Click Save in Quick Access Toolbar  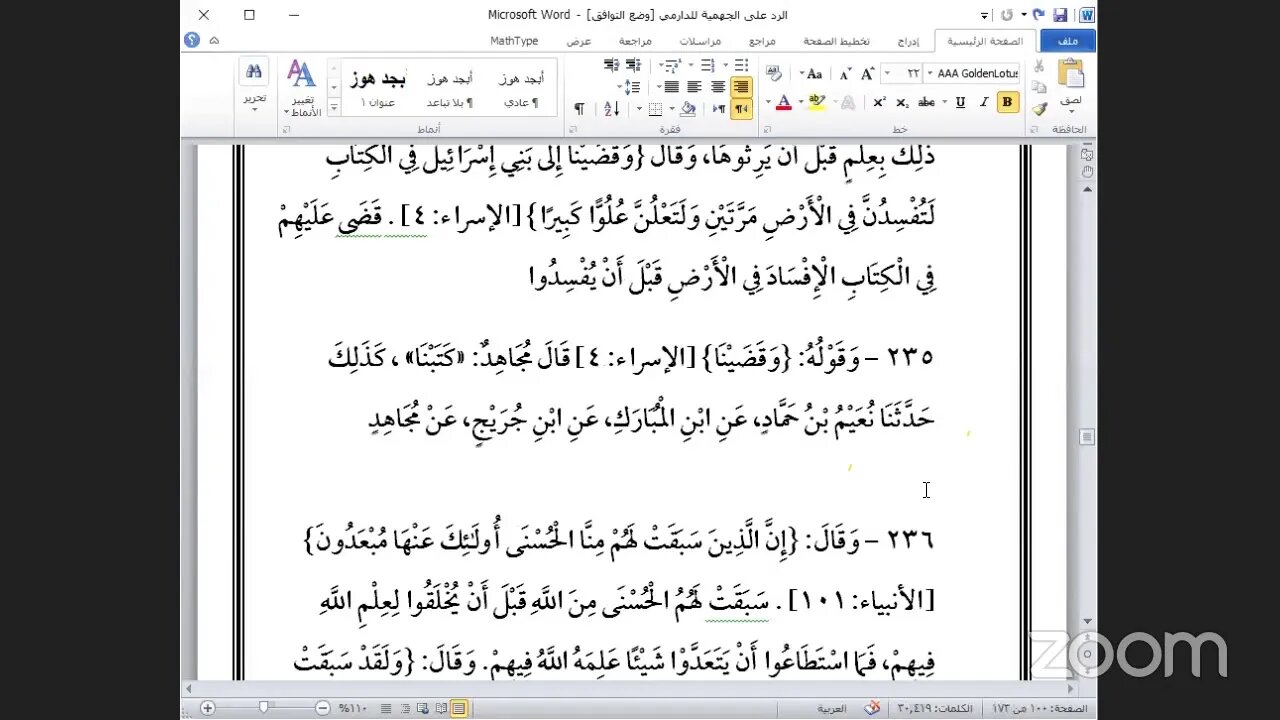(x=1059, y=15)
